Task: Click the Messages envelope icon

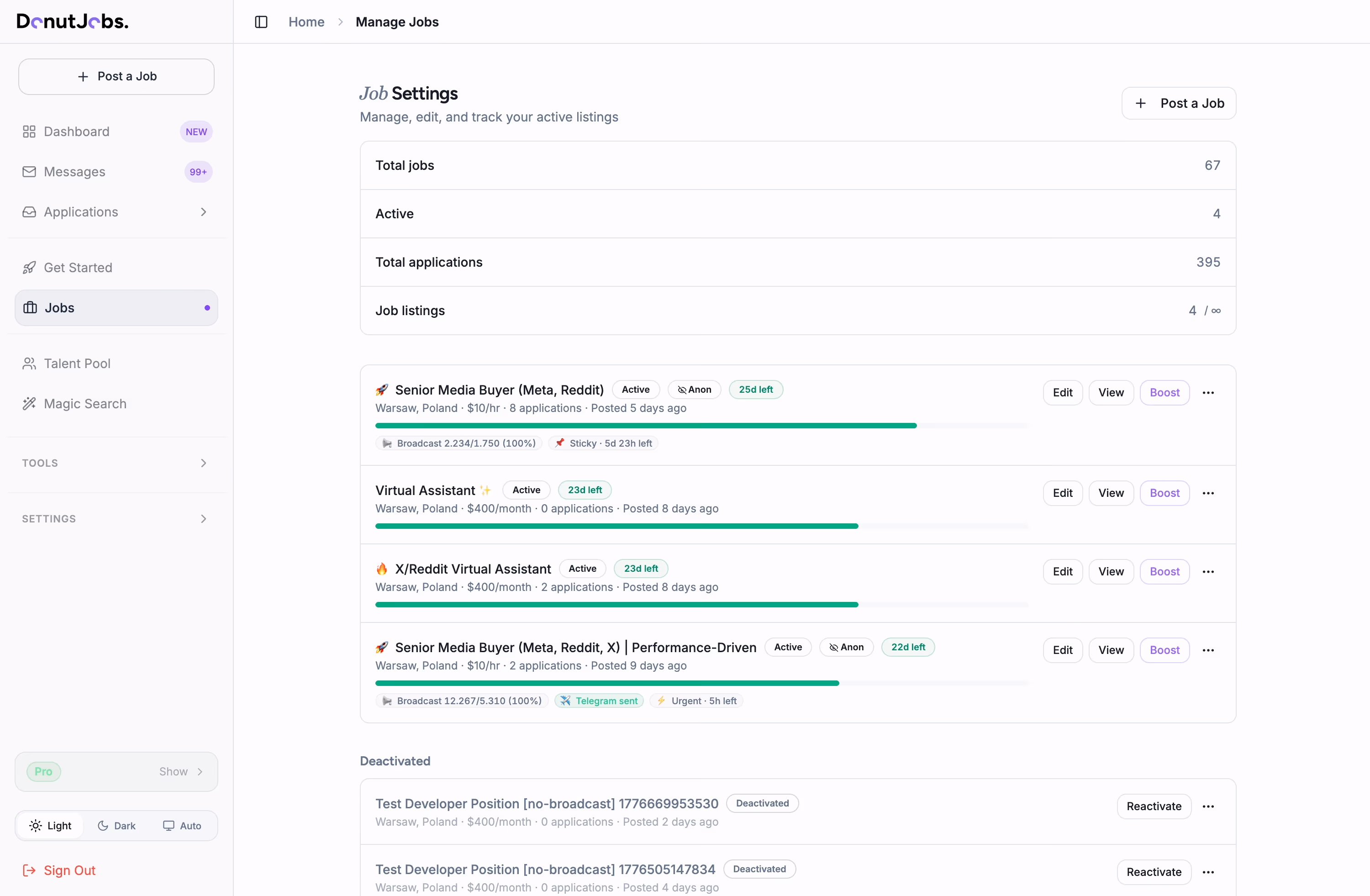Action: (x=29, y=172)
